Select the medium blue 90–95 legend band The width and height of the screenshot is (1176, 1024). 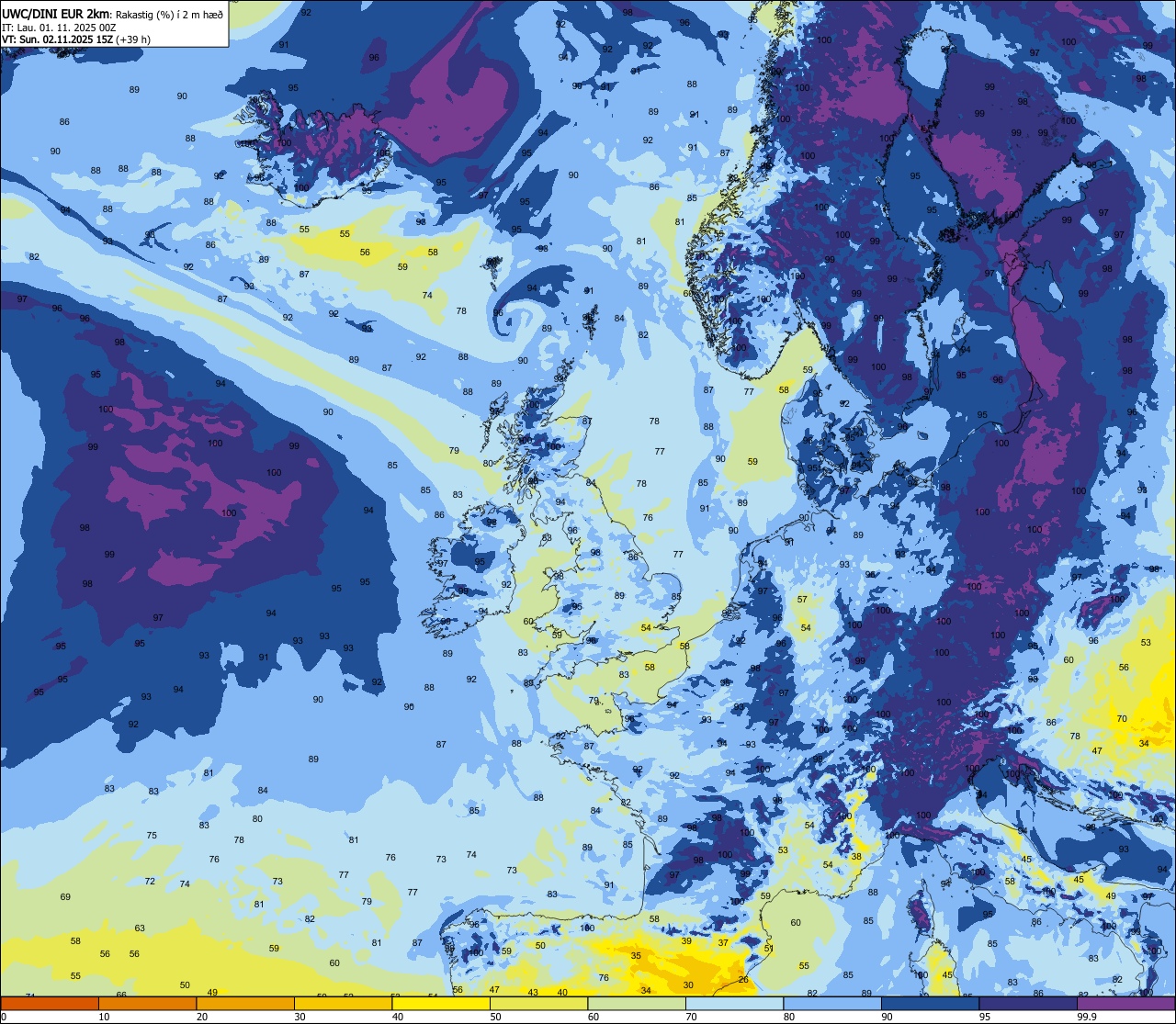[x=930, y=1004]
